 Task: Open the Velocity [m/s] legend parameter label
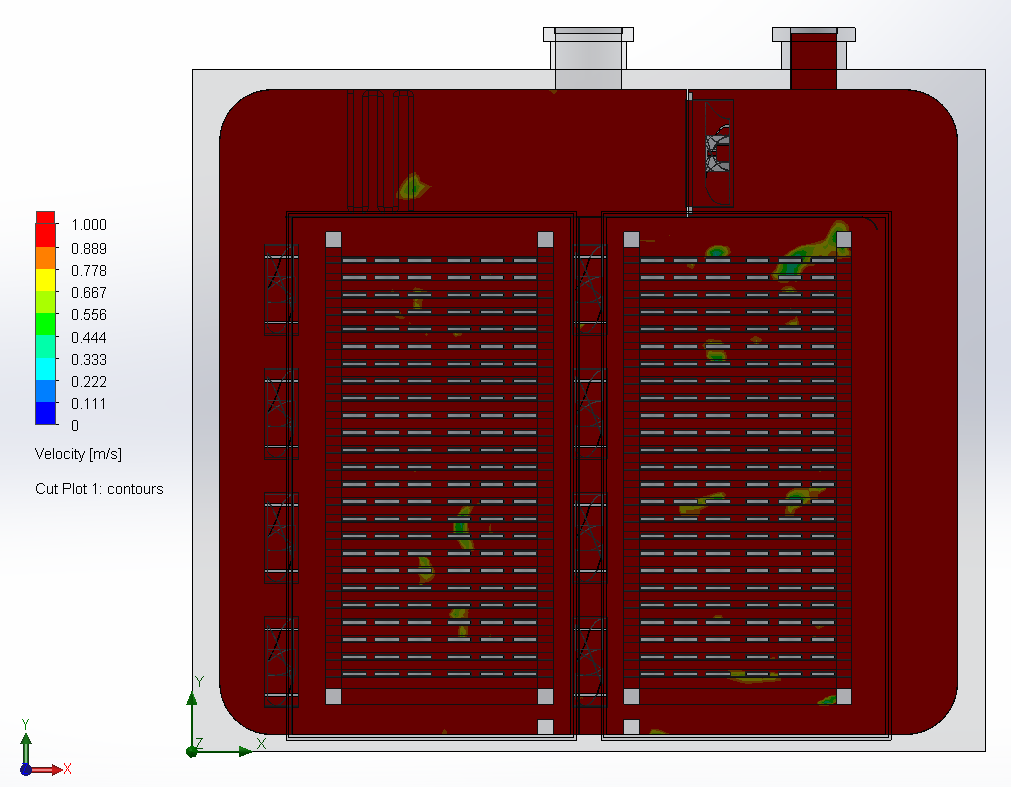(78, 454)
